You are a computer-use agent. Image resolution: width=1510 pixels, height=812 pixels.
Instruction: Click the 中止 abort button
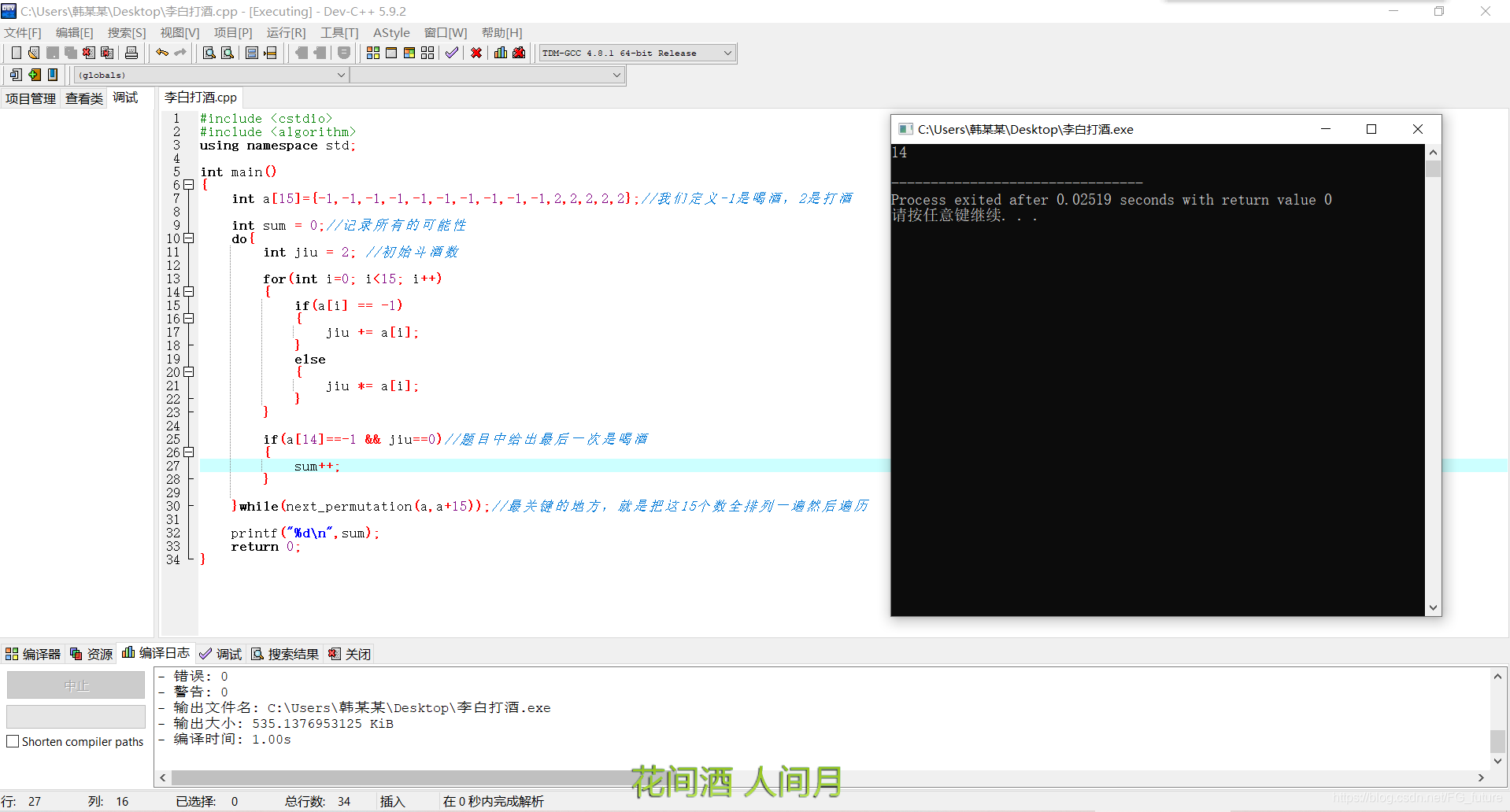pos(76,685)
